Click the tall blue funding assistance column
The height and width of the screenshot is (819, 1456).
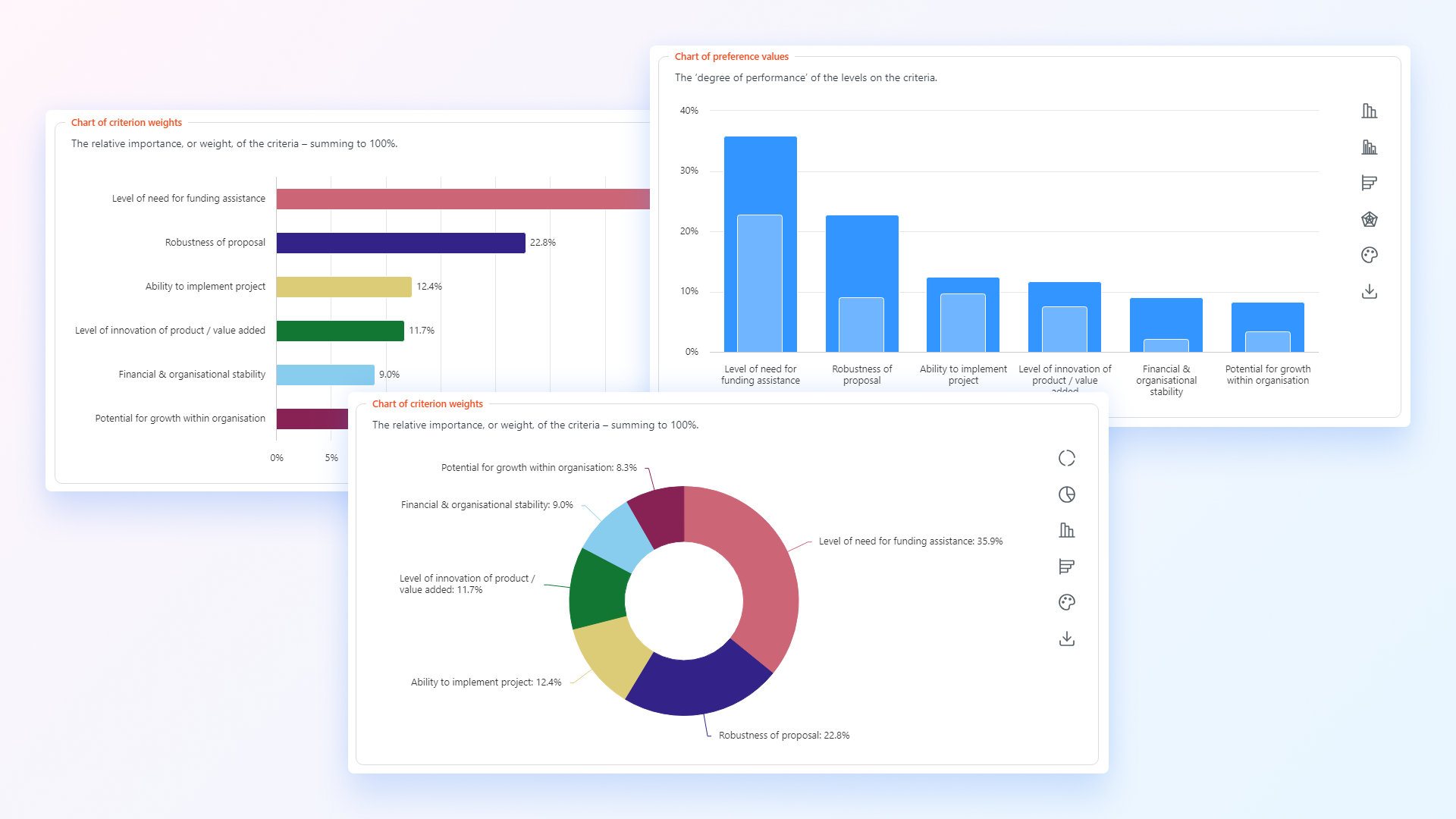(760, 174)
